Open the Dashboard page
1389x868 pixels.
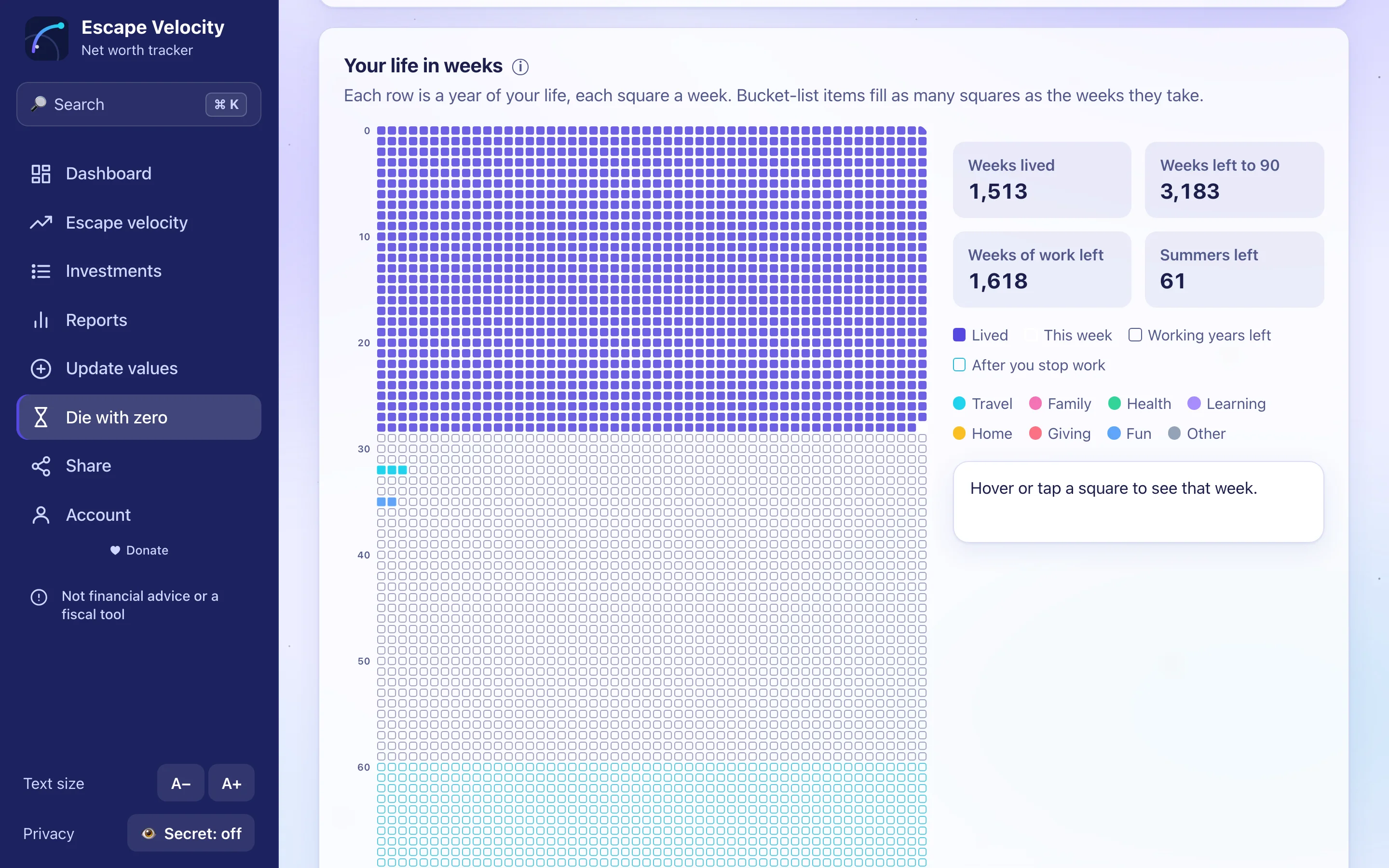[138, 174]
